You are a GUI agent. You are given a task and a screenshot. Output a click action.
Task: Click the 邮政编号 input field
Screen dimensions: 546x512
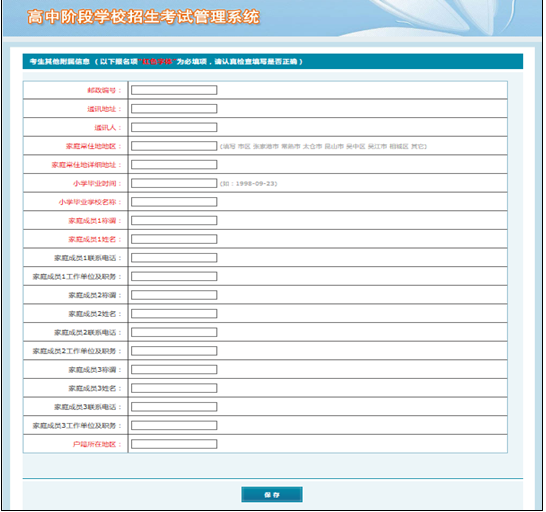tap(174, 90)
